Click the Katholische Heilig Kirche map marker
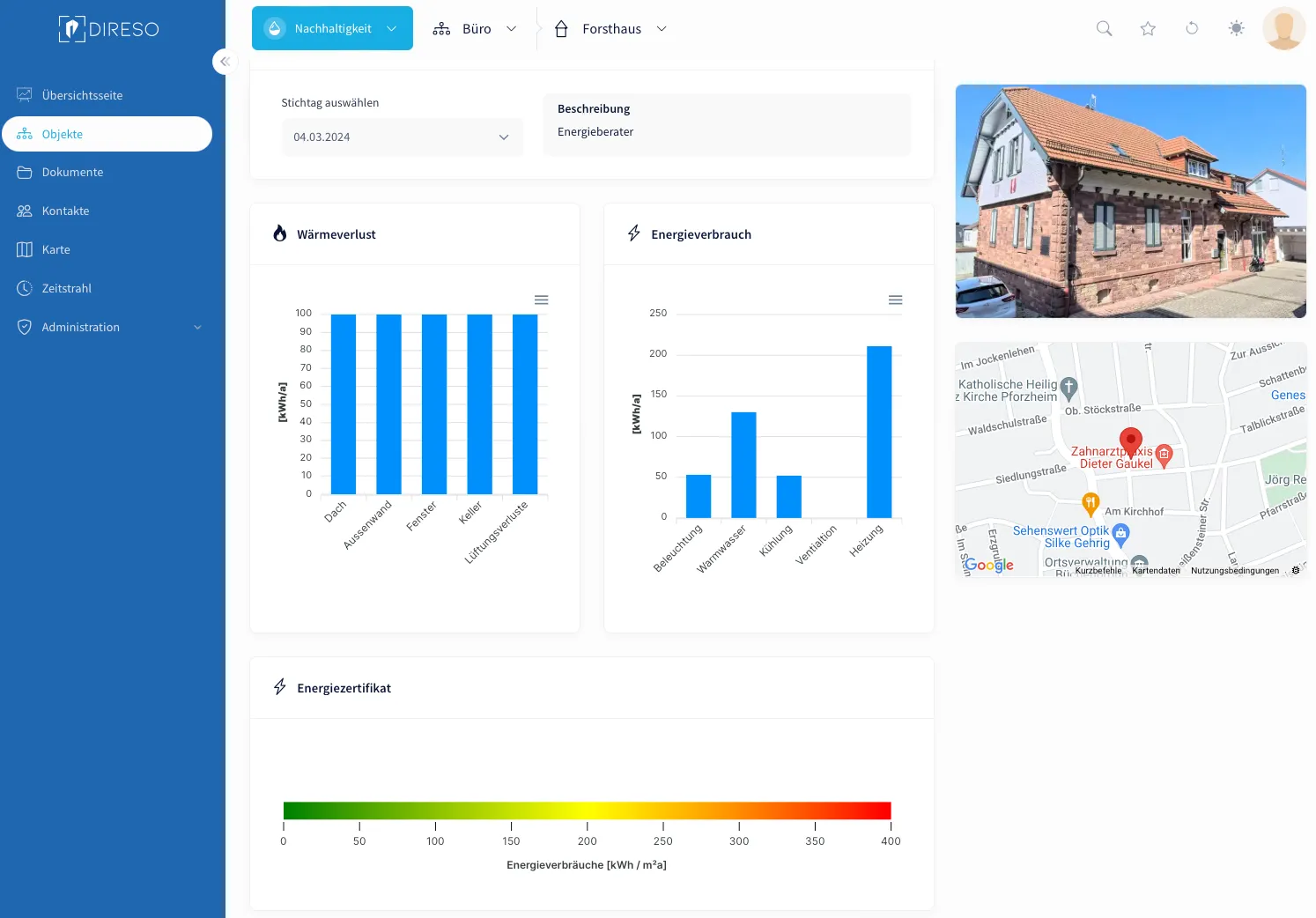1316x918 pixels. click(x=1069, y=387)
